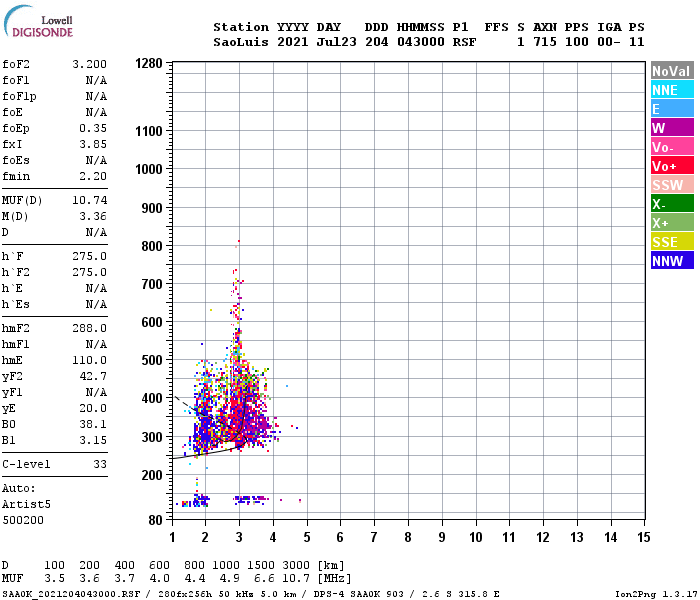
Task: Click the MUF value 10.7 for 3000 km
Action: pyautogui.click(x=296, y=579)
